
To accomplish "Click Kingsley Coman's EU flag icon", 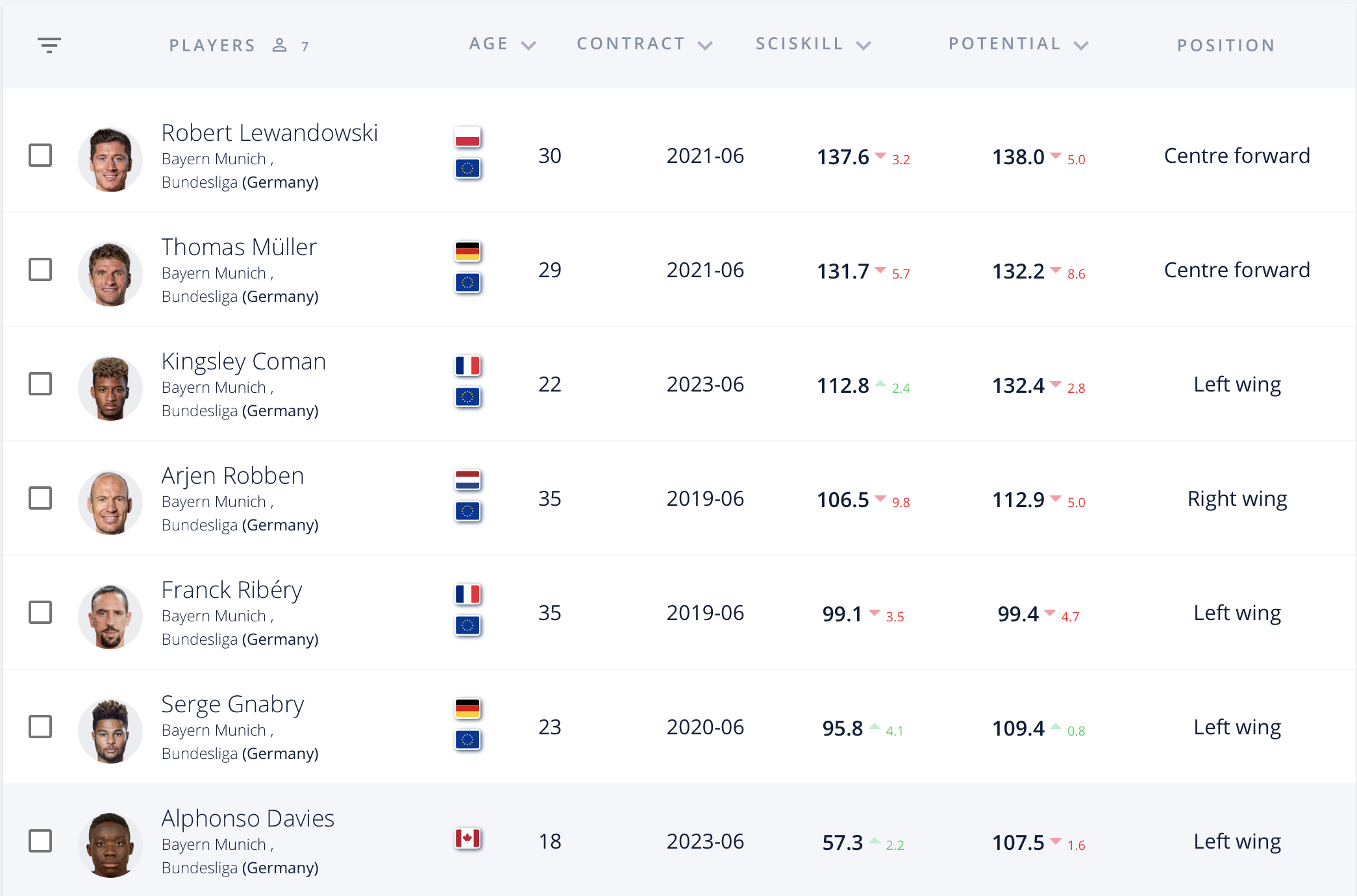I will click(467, 397).
